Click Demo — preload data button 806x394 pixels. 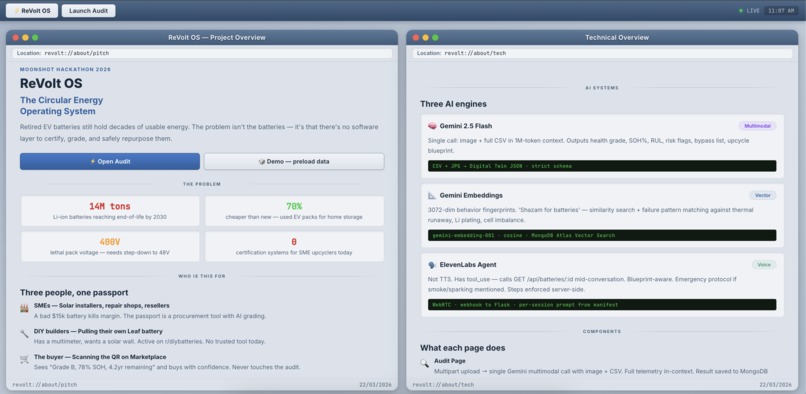pos(294,162)
